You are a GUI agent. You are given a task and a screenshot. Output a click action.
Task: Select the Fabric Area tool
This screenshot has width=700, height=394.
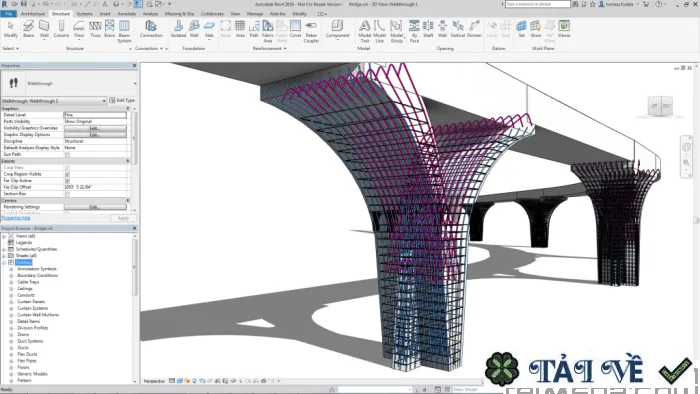point(268,31)
